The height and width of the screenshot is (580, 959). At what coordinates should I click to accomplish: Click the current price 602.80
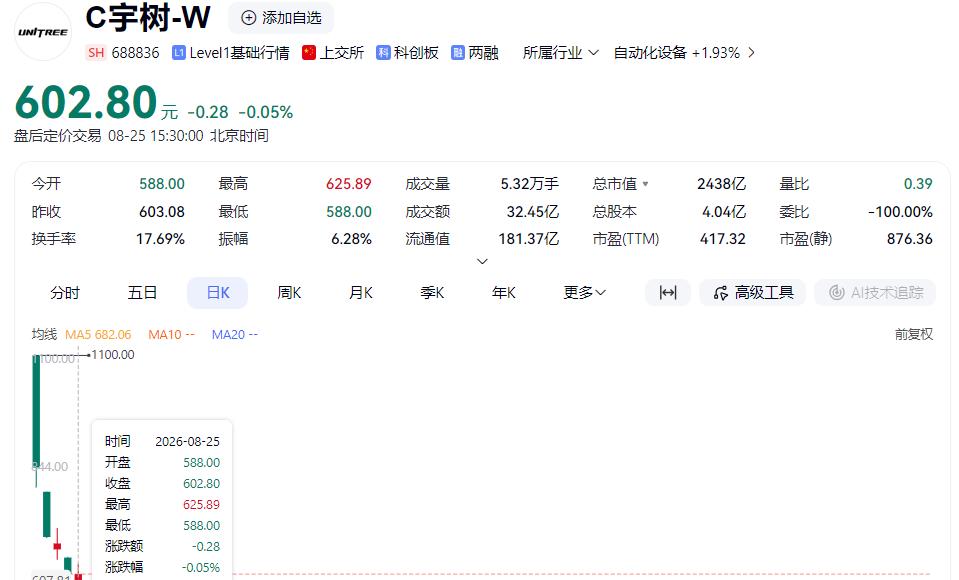[86, 102]
